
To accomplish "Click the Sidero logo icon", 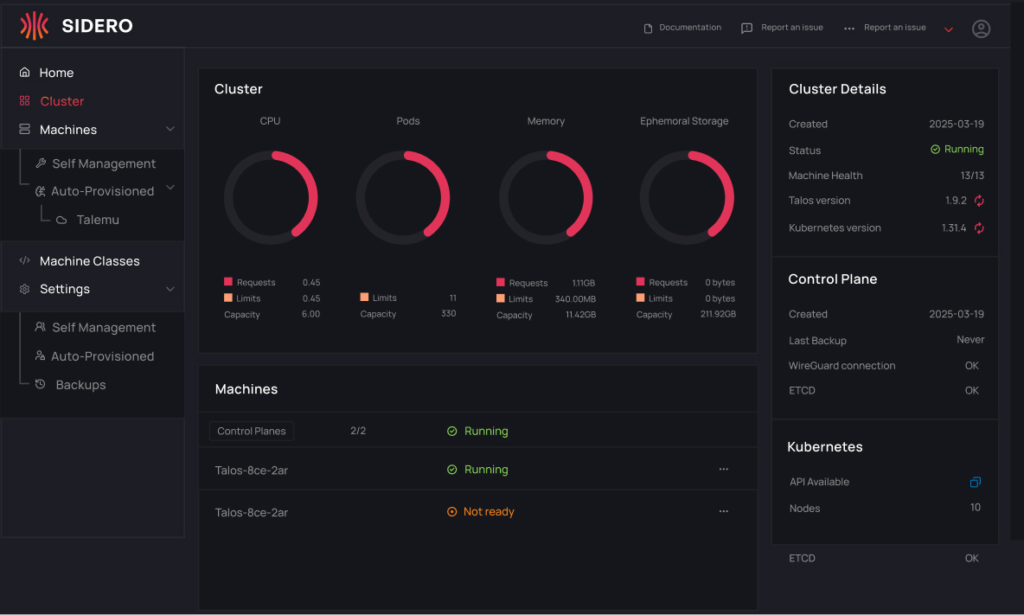I will [34, 26].
